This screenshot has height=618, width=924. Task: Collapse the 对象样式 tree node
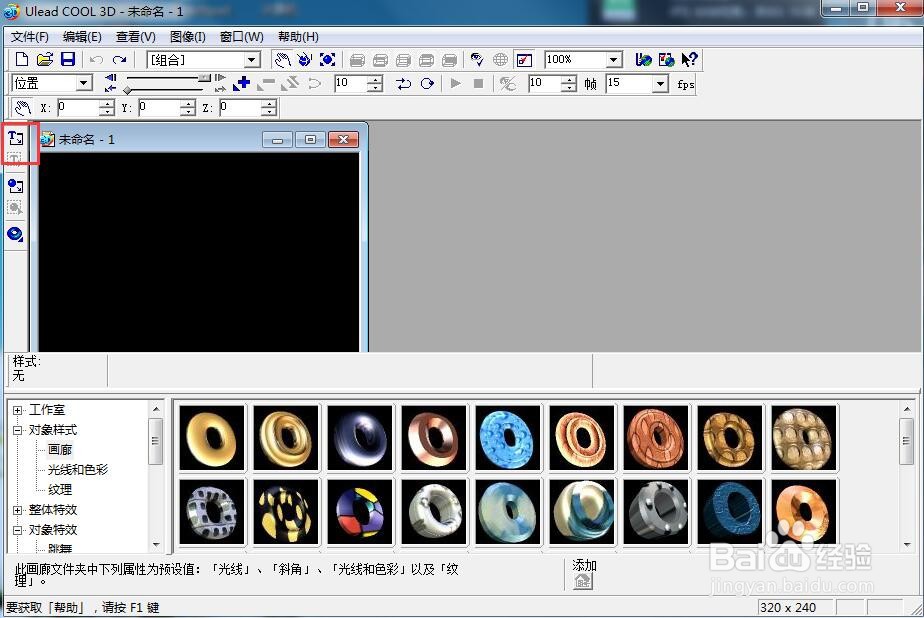coord(18,431)
